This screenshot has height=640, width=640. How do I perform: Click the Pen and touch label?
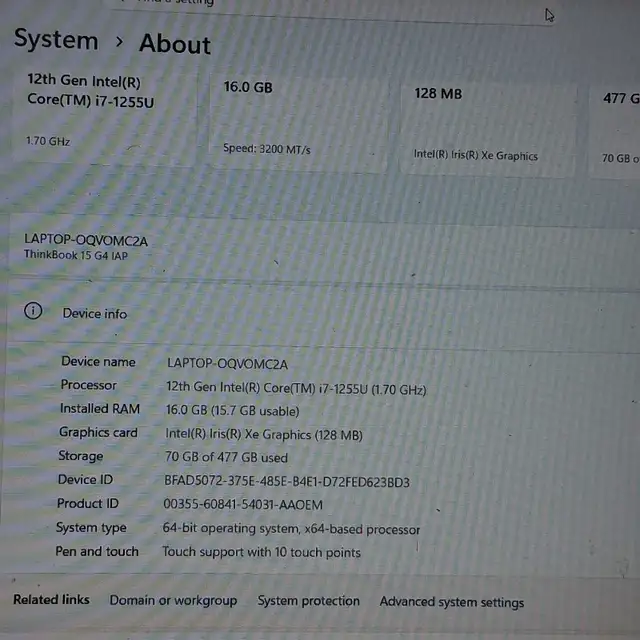(x=97, y=551)
